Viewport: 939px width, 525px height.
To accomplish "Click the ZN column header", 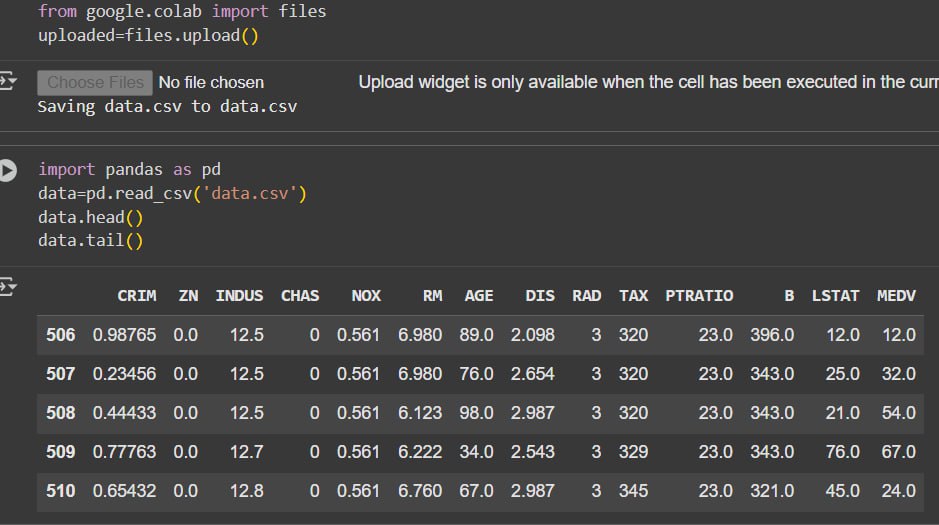I will coord(188,296).
